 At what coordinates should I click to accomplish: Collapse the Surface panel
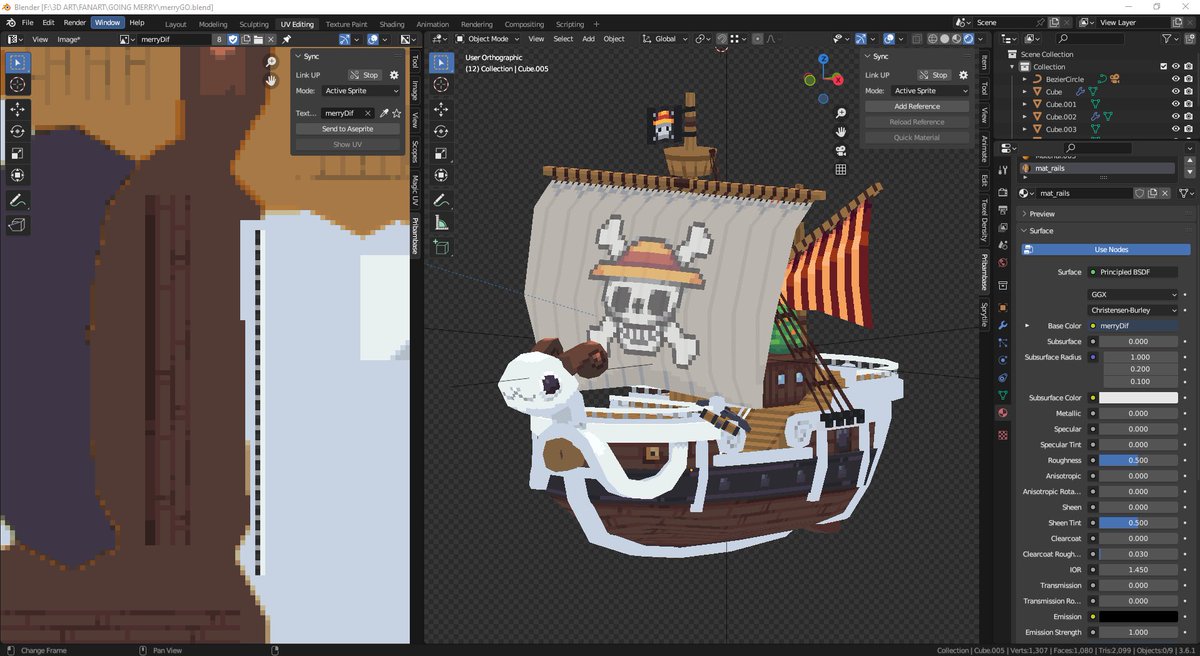[x=1041, y=231]
